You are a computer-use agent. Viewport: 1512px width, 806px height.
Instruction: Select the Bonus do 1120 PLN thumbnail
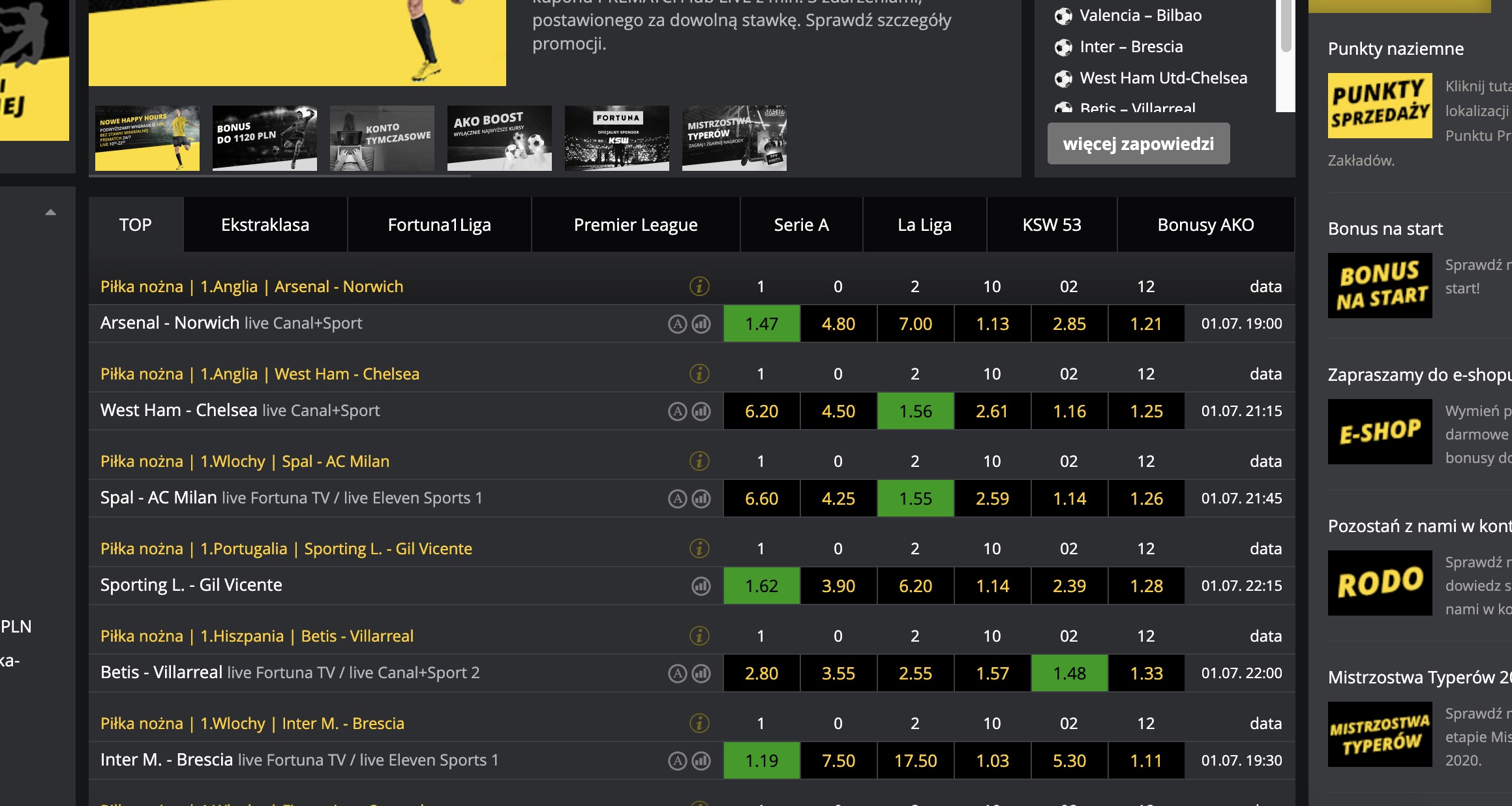point(265,138)
